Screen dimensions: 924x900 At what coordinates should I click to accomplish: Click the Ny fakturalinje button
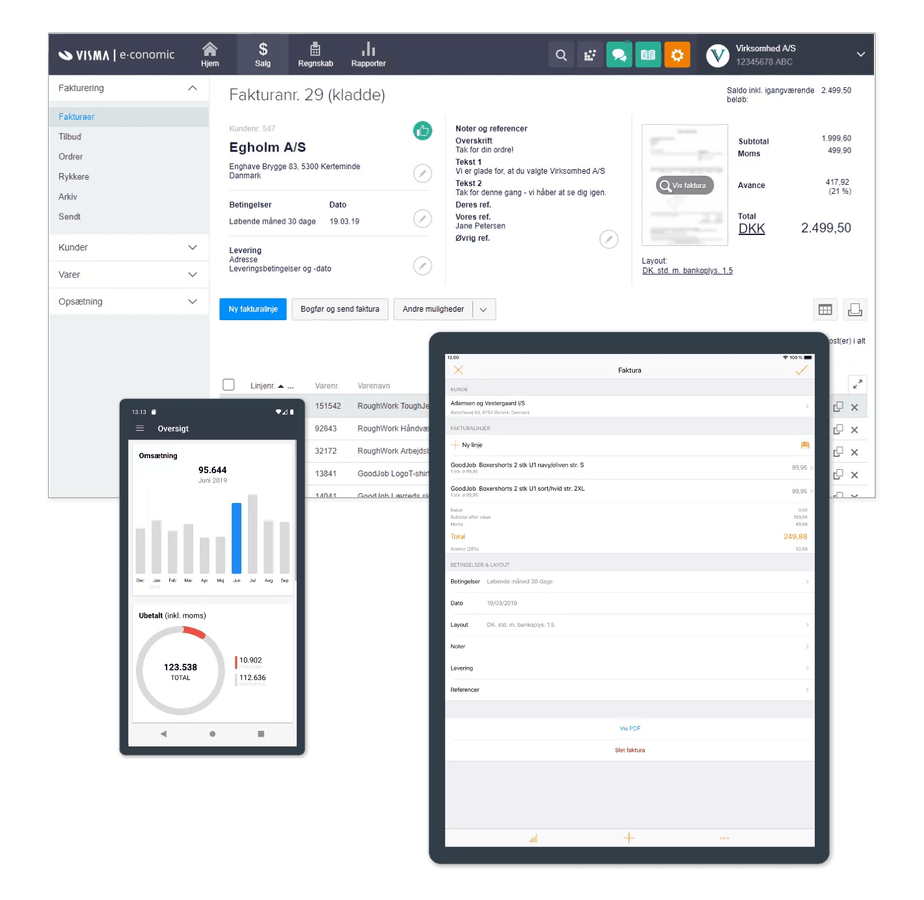click(254, 310)
